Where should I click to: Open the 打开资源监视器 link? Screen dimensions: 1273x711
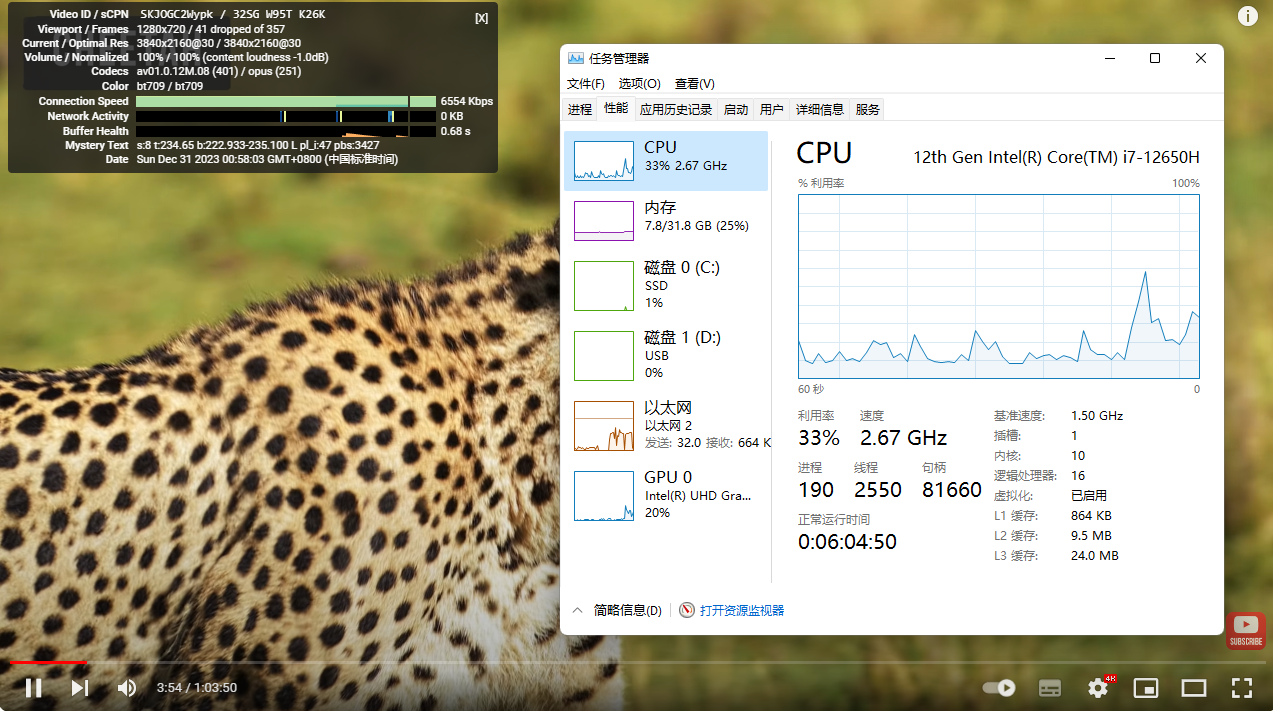pos(741,610)
